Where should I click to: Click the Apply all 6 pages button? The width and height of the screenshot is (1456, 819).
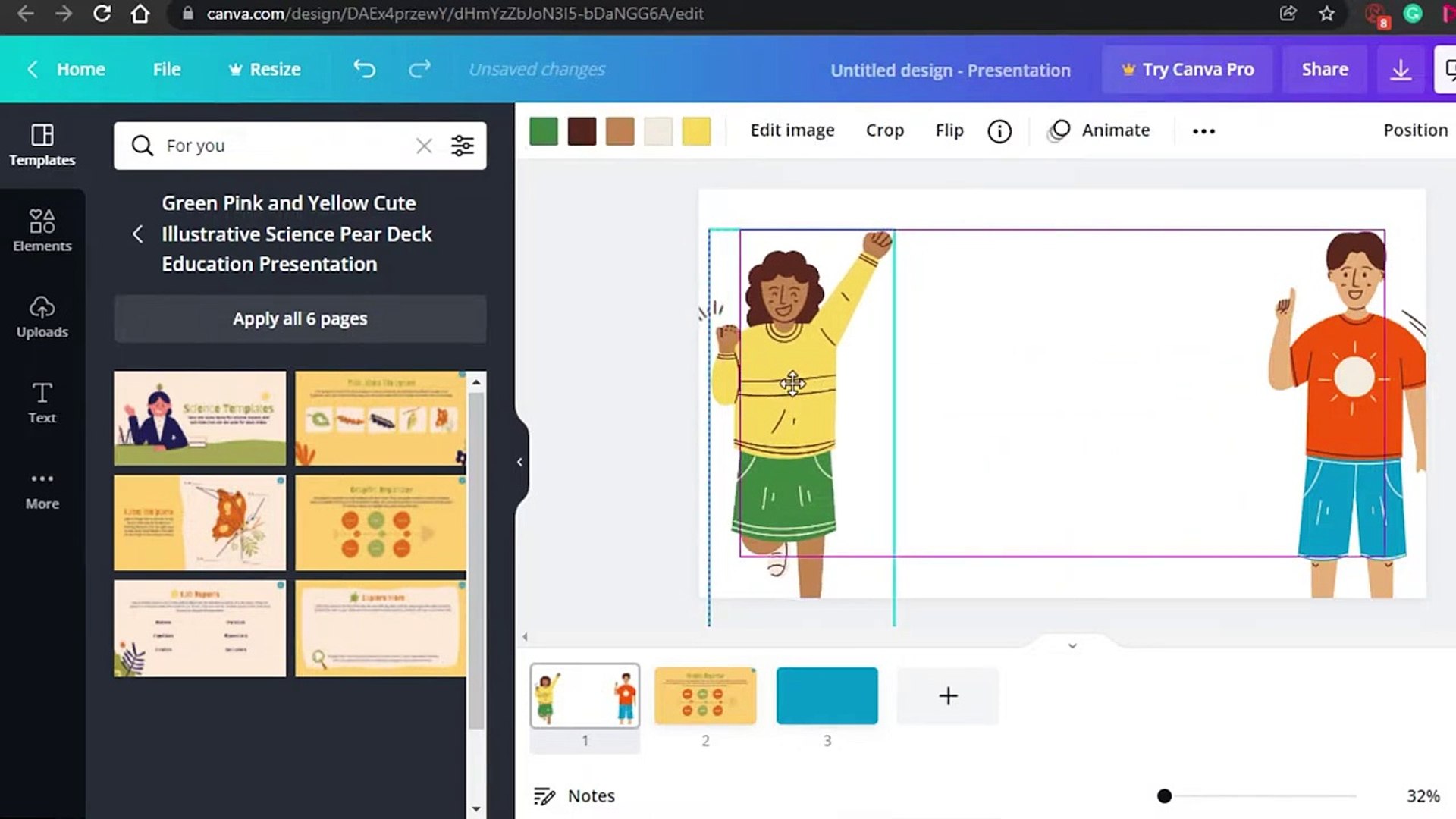tap(300, 318)
